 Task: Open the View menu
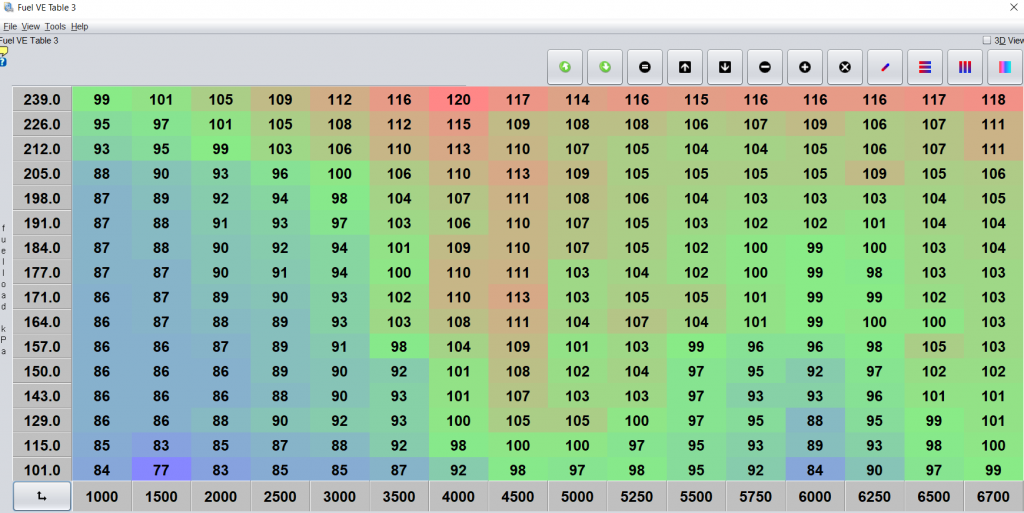pos(31,26)
